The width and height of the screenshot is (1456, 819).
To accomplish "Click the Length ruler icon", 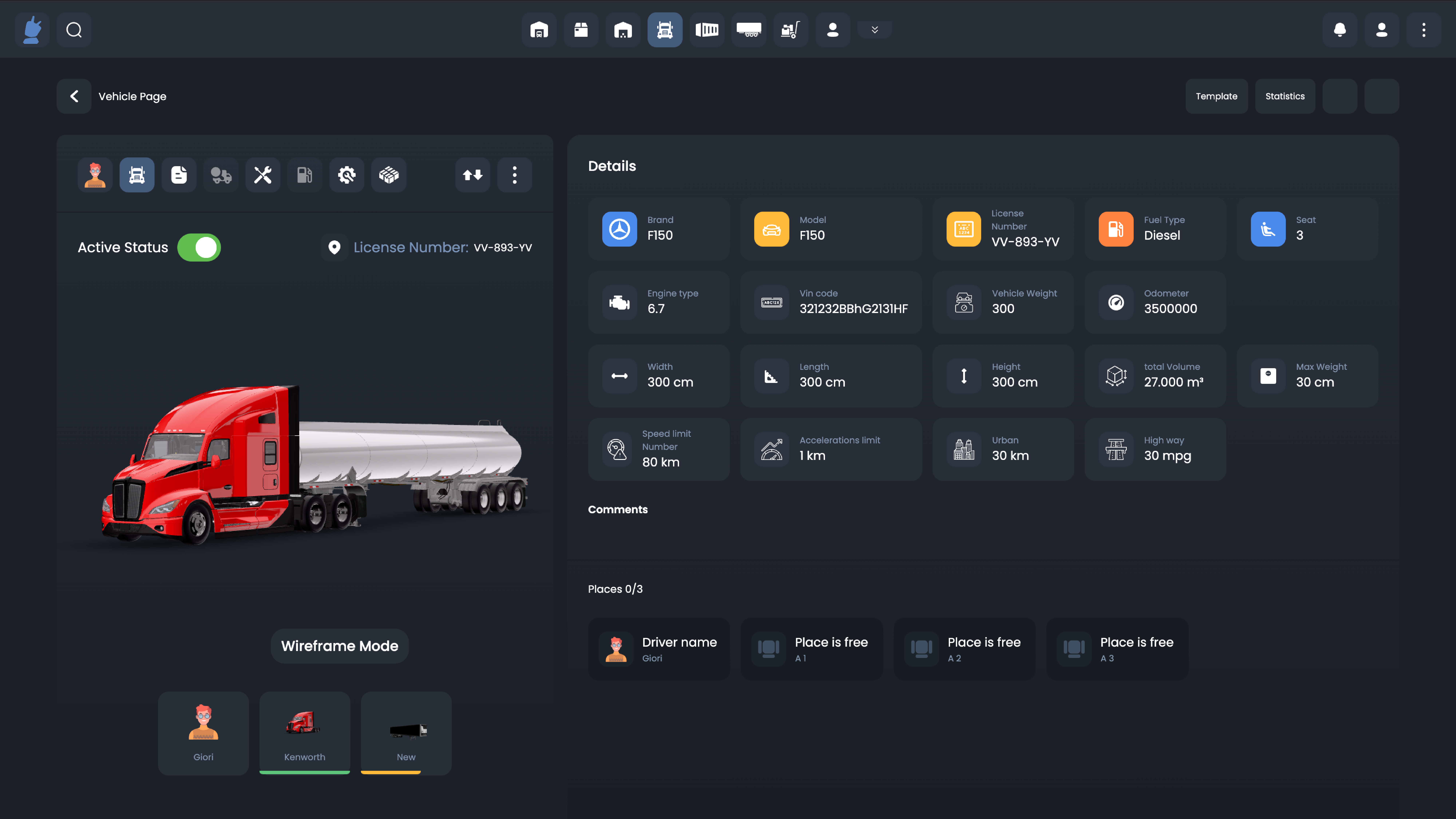I will tap(771, 376).
